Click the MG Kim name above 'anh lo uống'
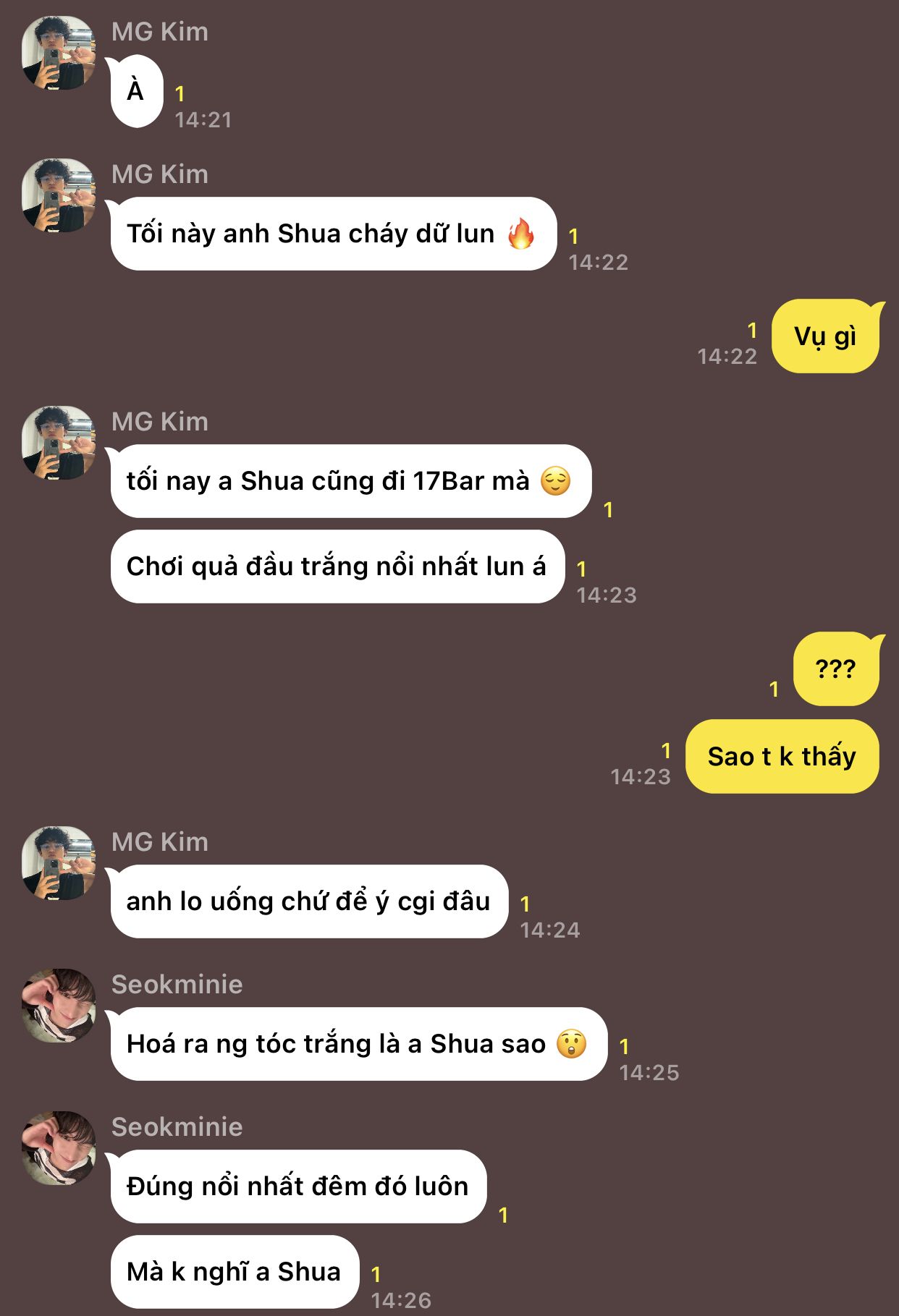The image size is (899, 1316). (x=160, y=841)
